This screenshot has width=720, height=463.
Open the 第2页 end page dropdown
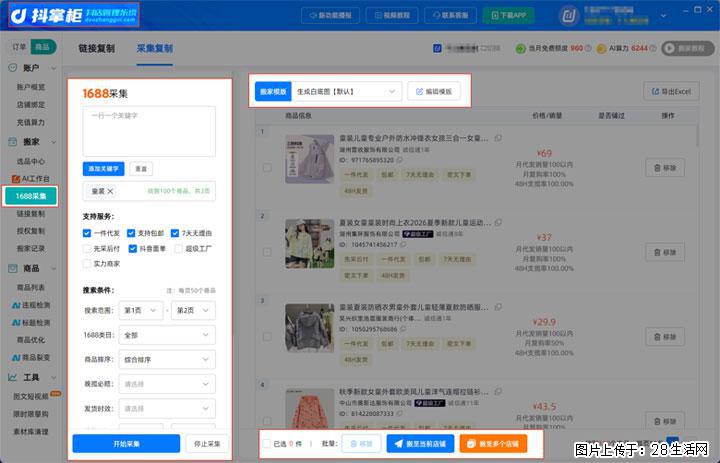(x=193, y=311)
